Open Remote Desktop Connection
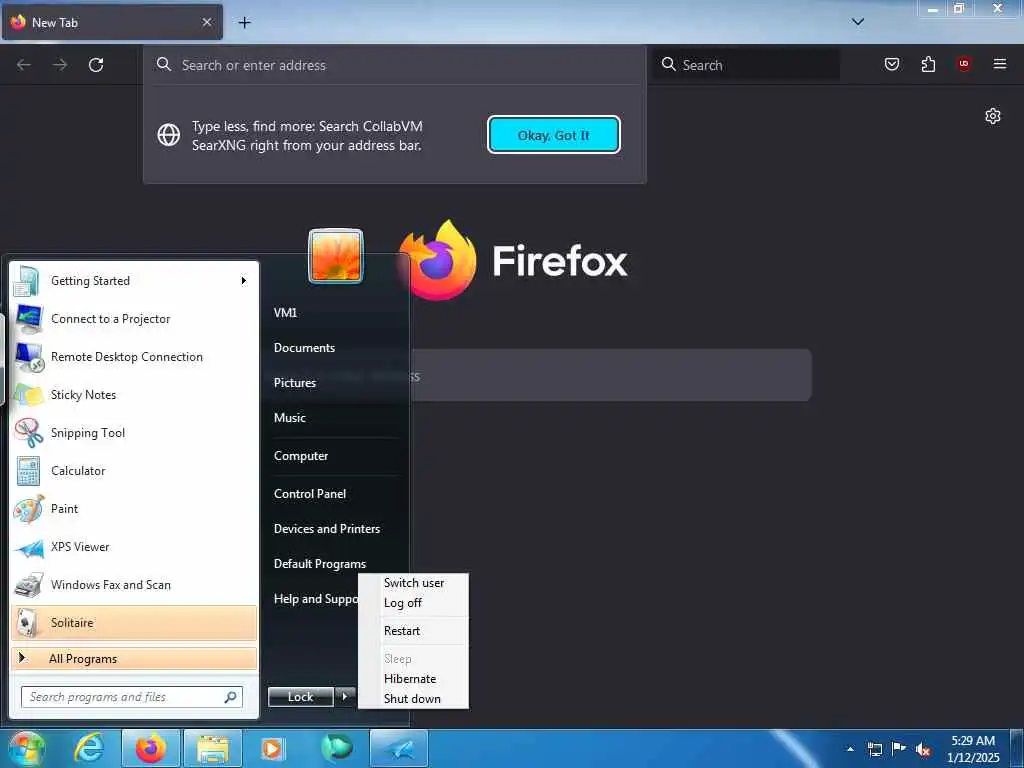This screenshot has height=768, width=1024. tap(134, 357)
